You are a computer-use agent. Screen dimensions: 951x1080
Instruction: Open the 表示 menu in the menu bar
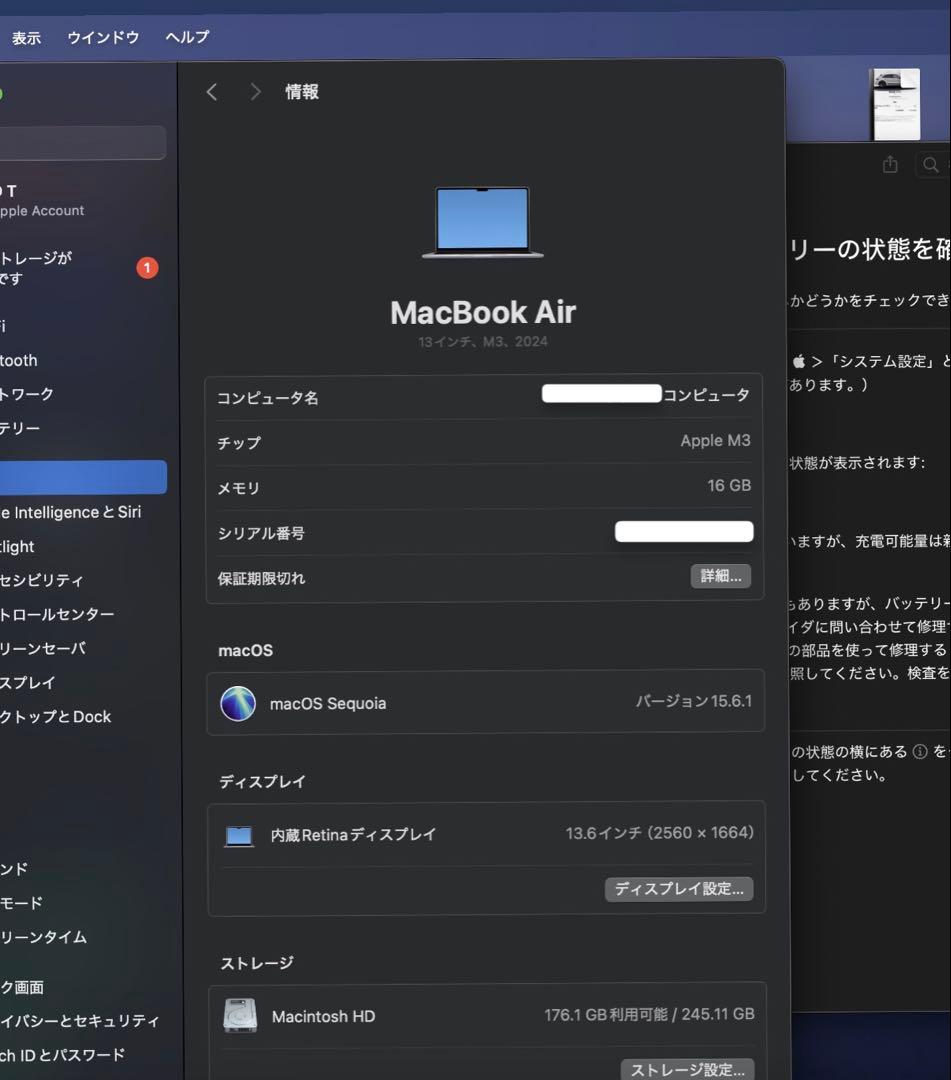pyautogui.click(x=26, y=37)
